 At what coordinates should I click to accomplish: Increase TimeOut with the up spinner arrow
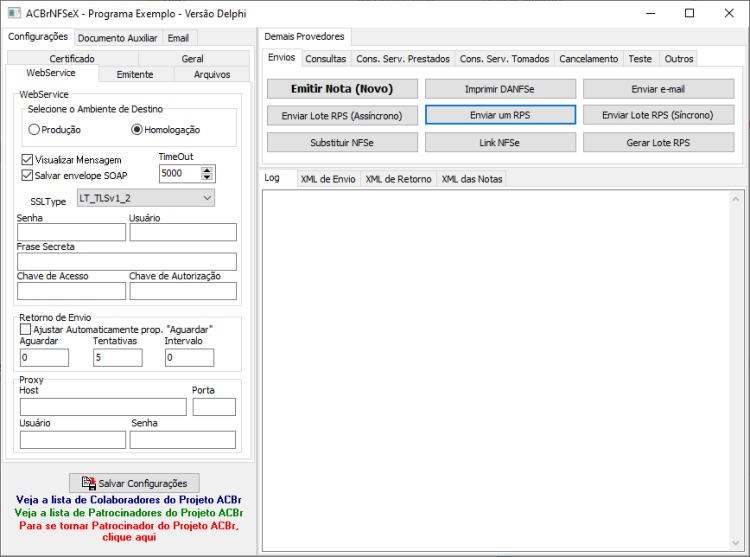tap(207, 170)
